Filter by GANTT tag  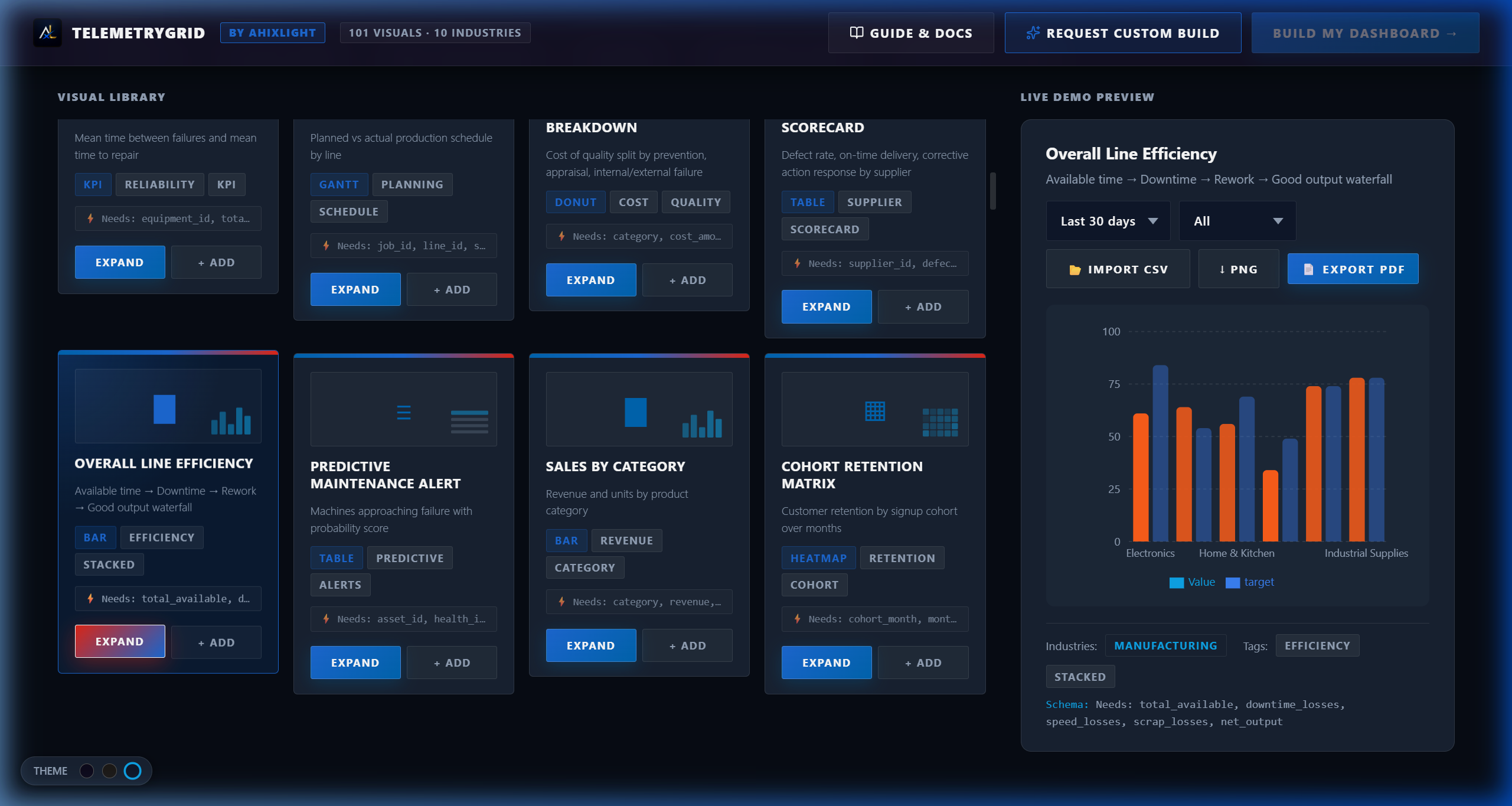pos(339,184)
